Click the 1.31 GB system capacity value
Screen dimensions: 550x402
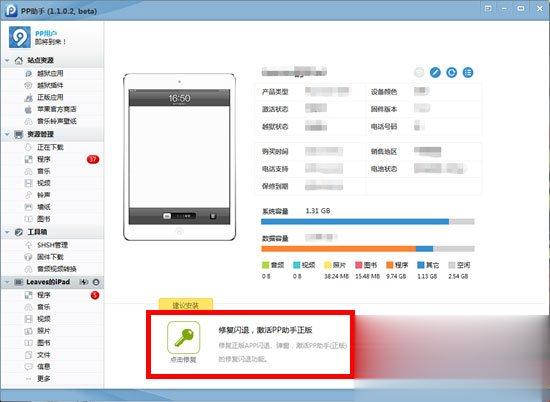318,211
